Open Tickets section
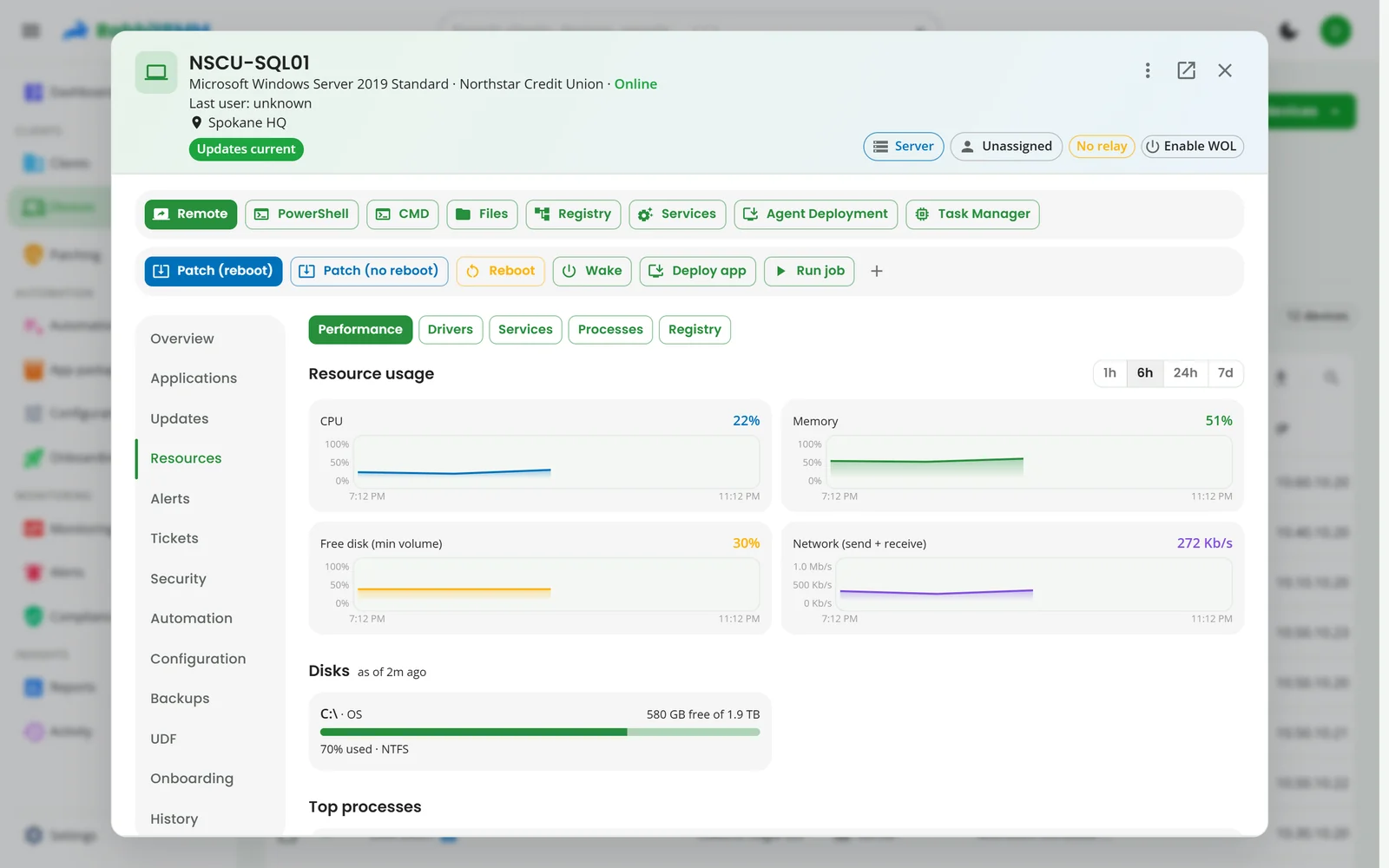This screenshot has width=1389, height=868. coord(210,539)
